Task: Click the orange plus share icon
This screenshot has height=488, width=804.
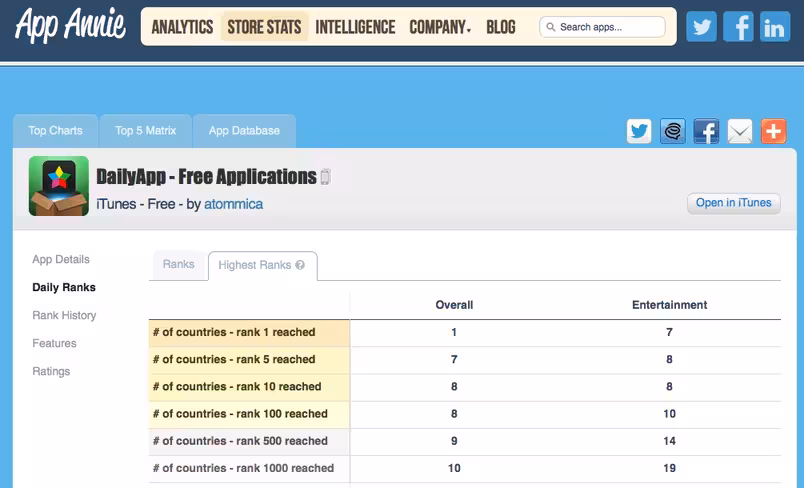Action: tap(774, 131)
